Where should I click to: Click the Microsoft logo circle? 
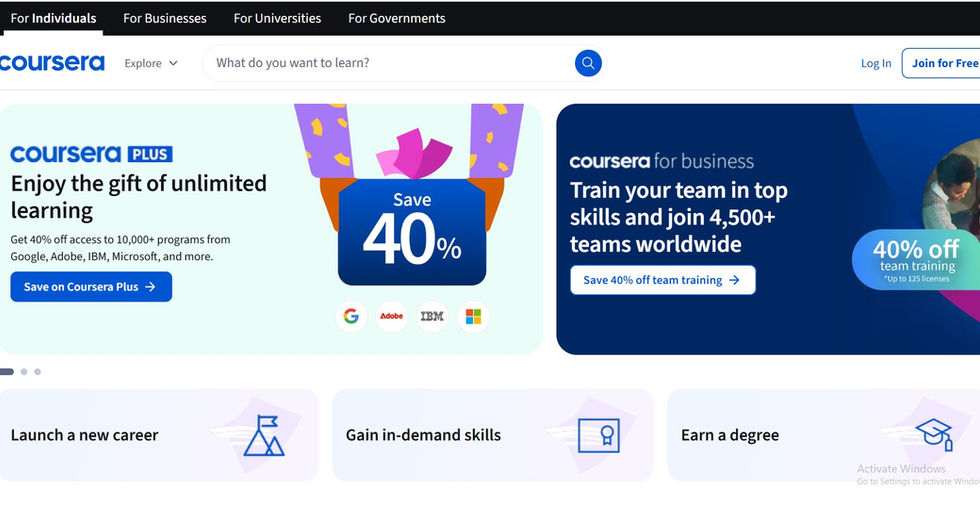474,316
